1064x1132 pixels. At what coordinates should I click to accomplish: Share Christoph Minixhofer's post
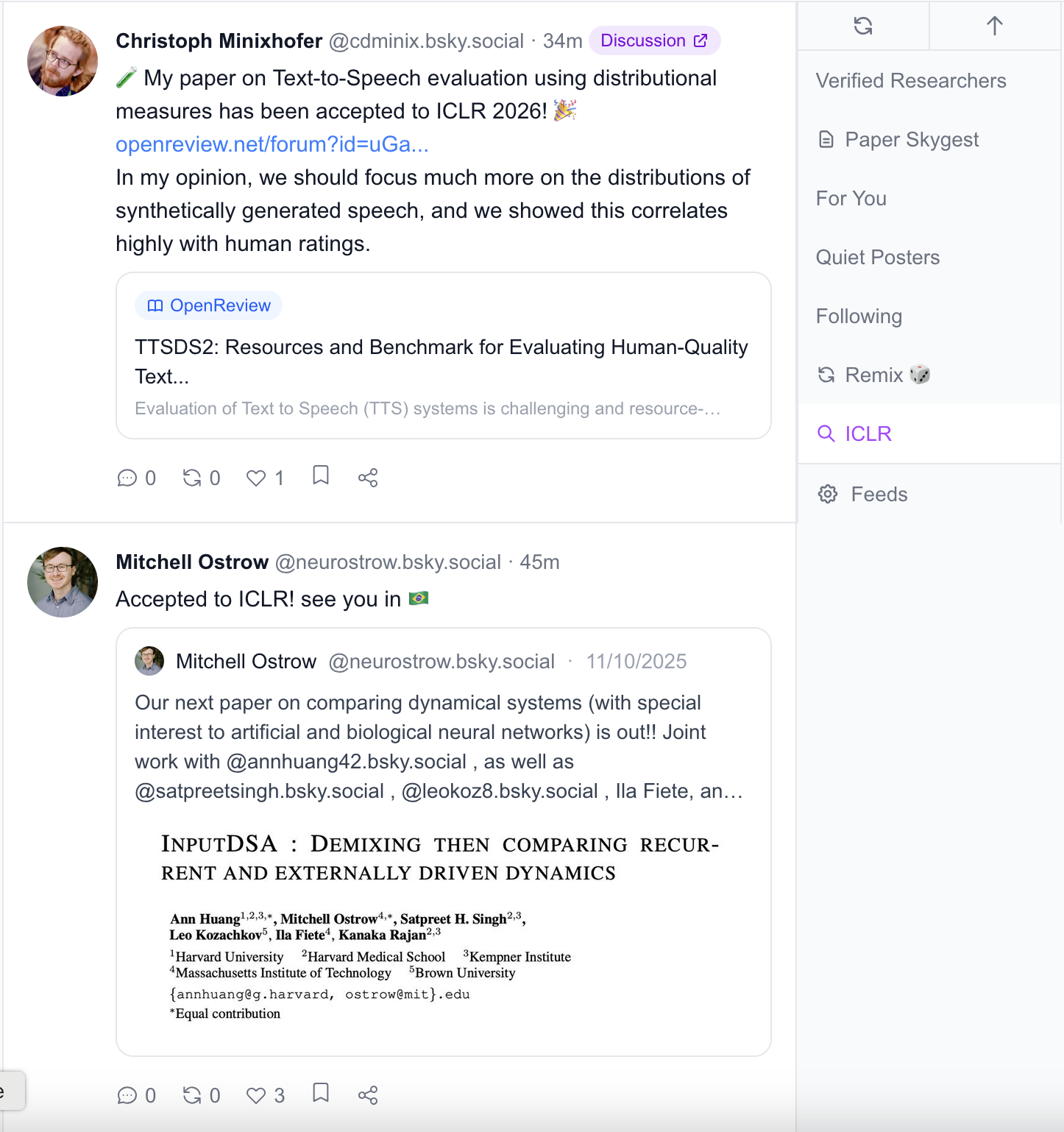[x=368, y=478]
